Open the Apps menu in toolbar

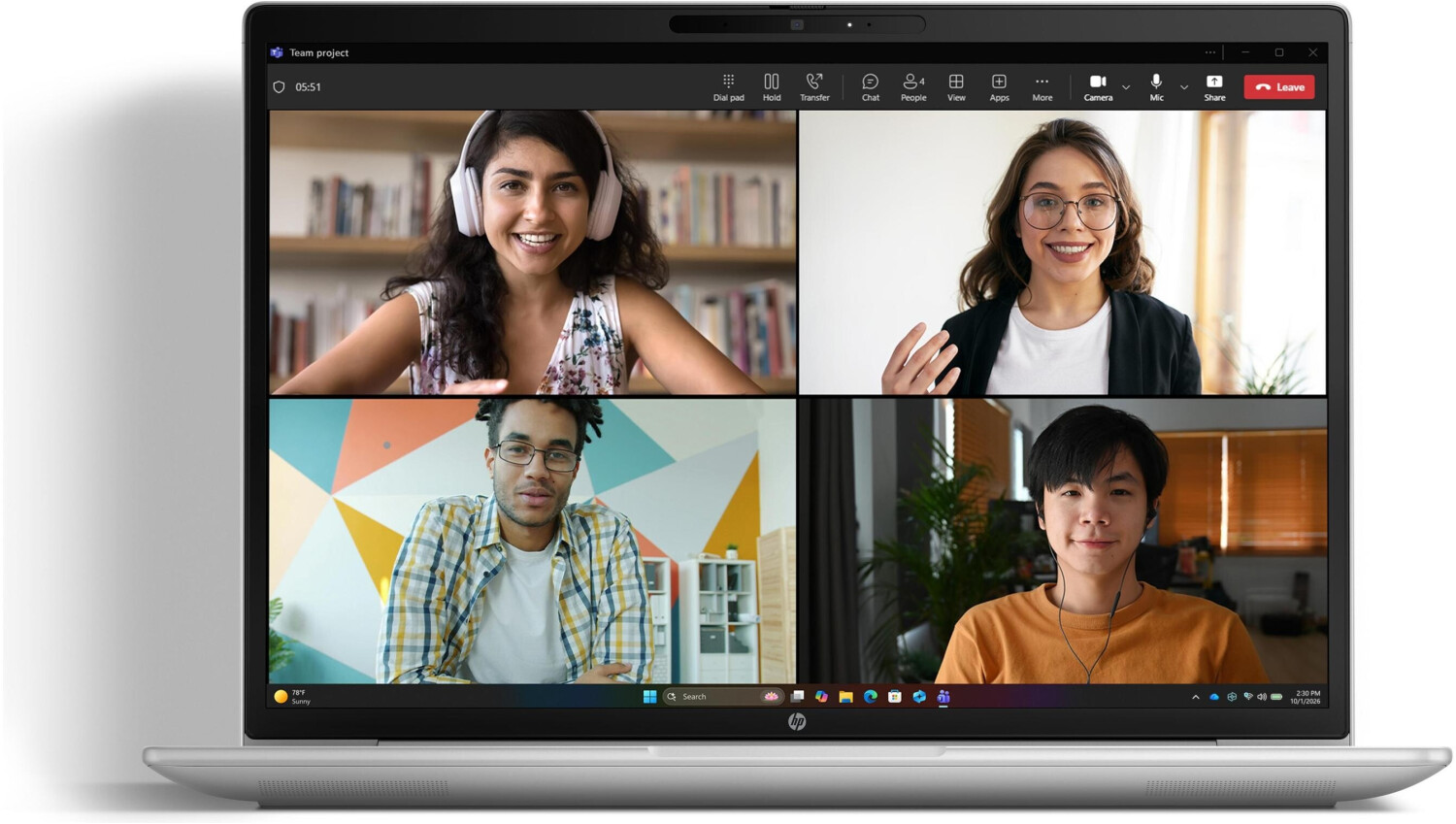point(999,87)
